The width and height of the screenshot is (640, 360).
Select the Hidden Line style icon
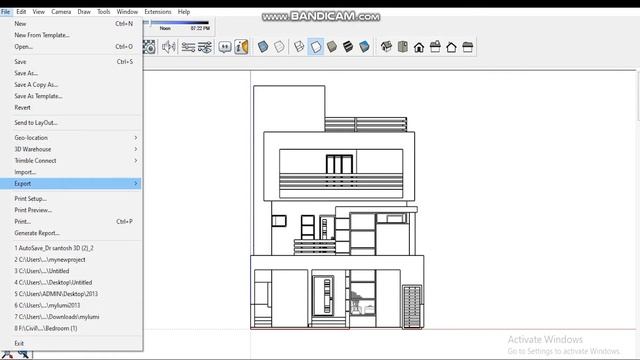tap(316, 47)
